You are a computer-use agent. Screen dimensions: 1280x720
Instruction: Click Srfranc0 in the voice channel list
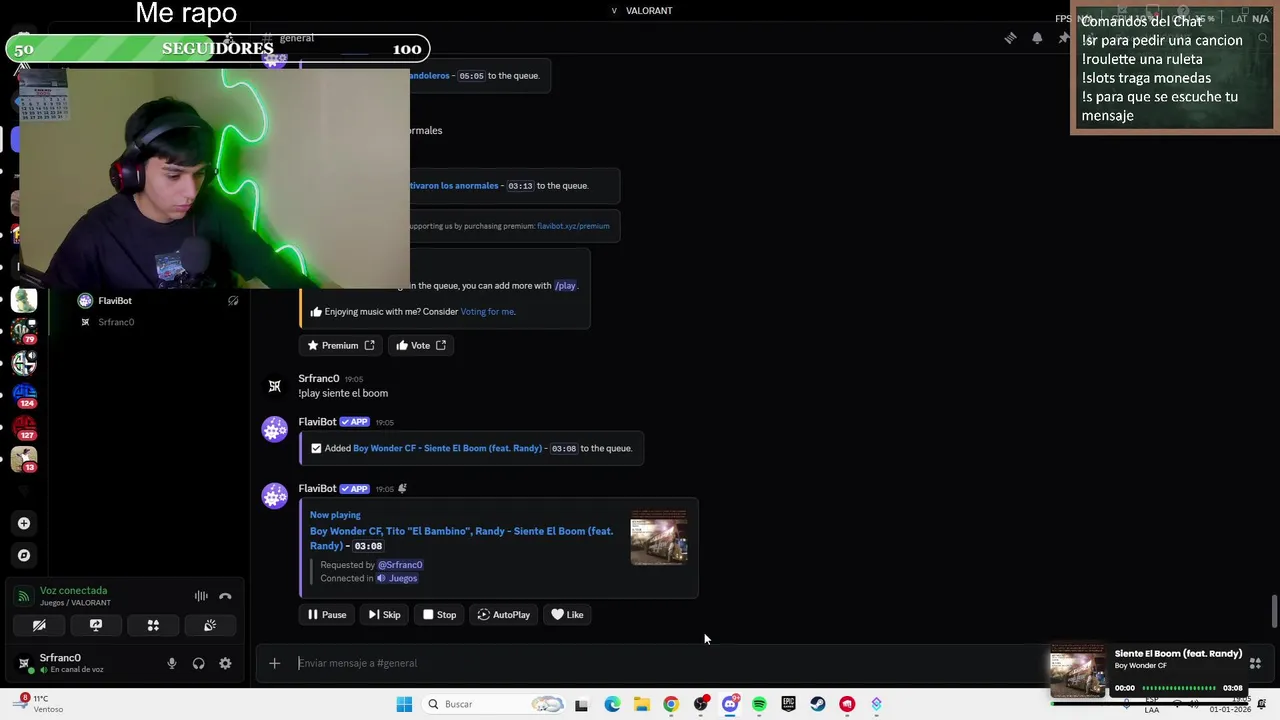coord(116,322)
